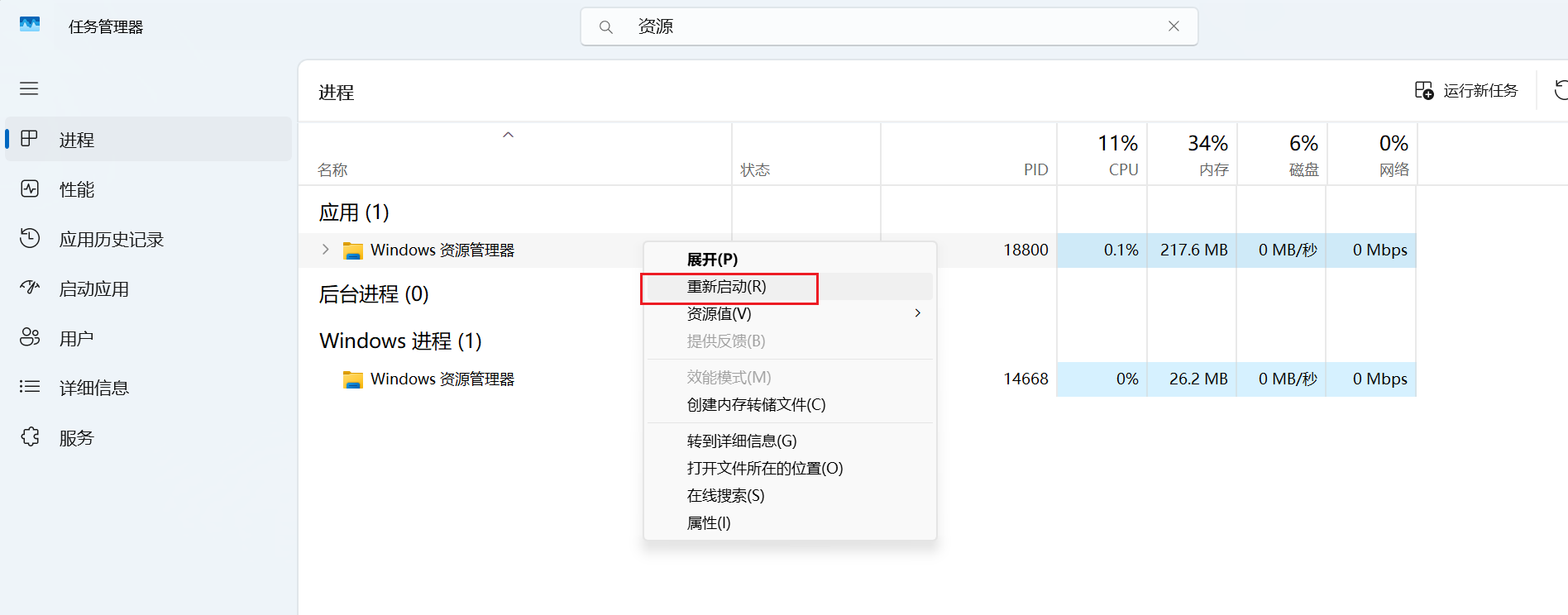The height and width of the screenshot is (615, 1568).
Task: Click the Task Manager app icon
Action: [30, 25]
